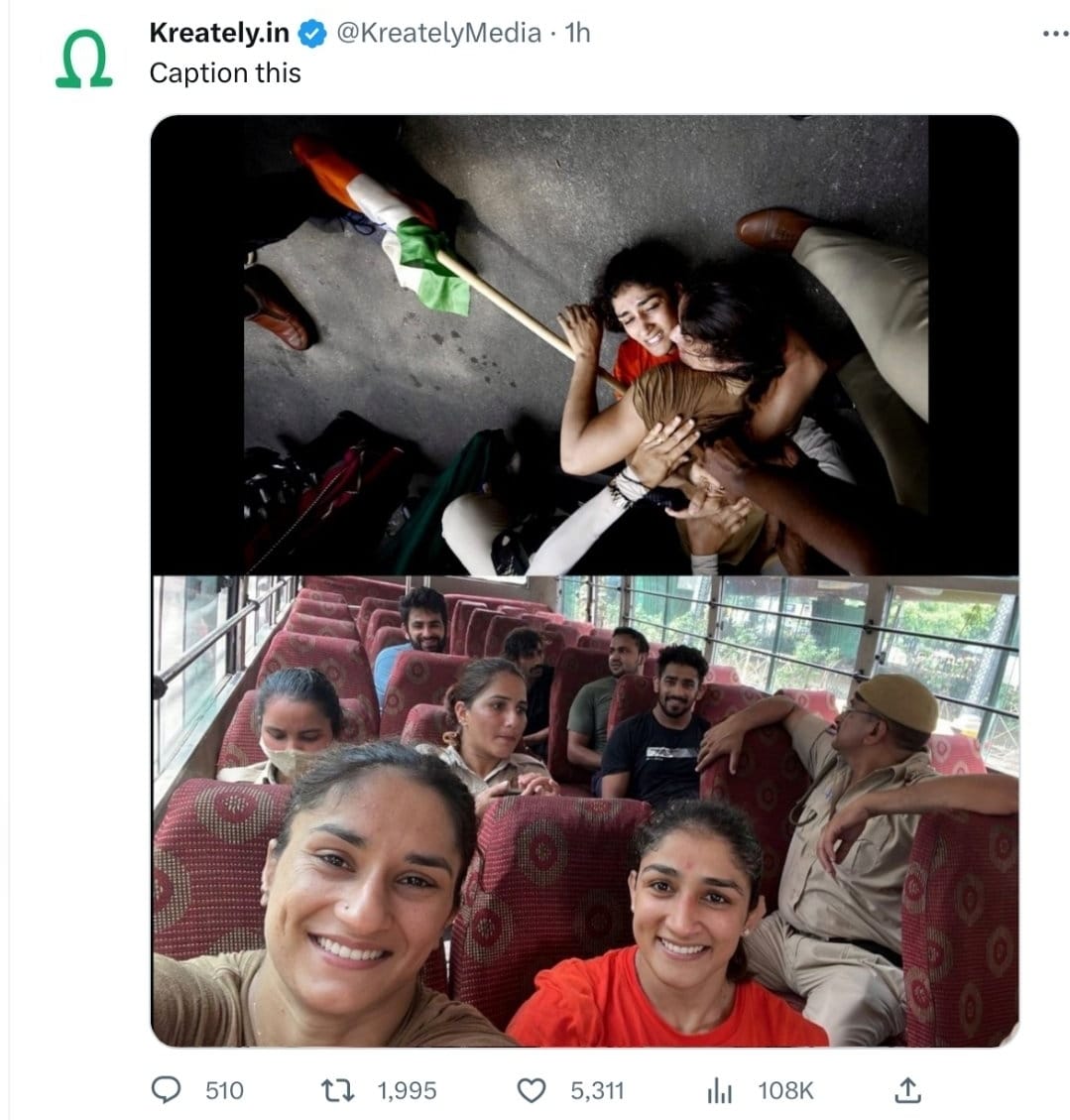
Task: Open the top photo of the collage
Action: pyautogui.click(x=585, y=344)
